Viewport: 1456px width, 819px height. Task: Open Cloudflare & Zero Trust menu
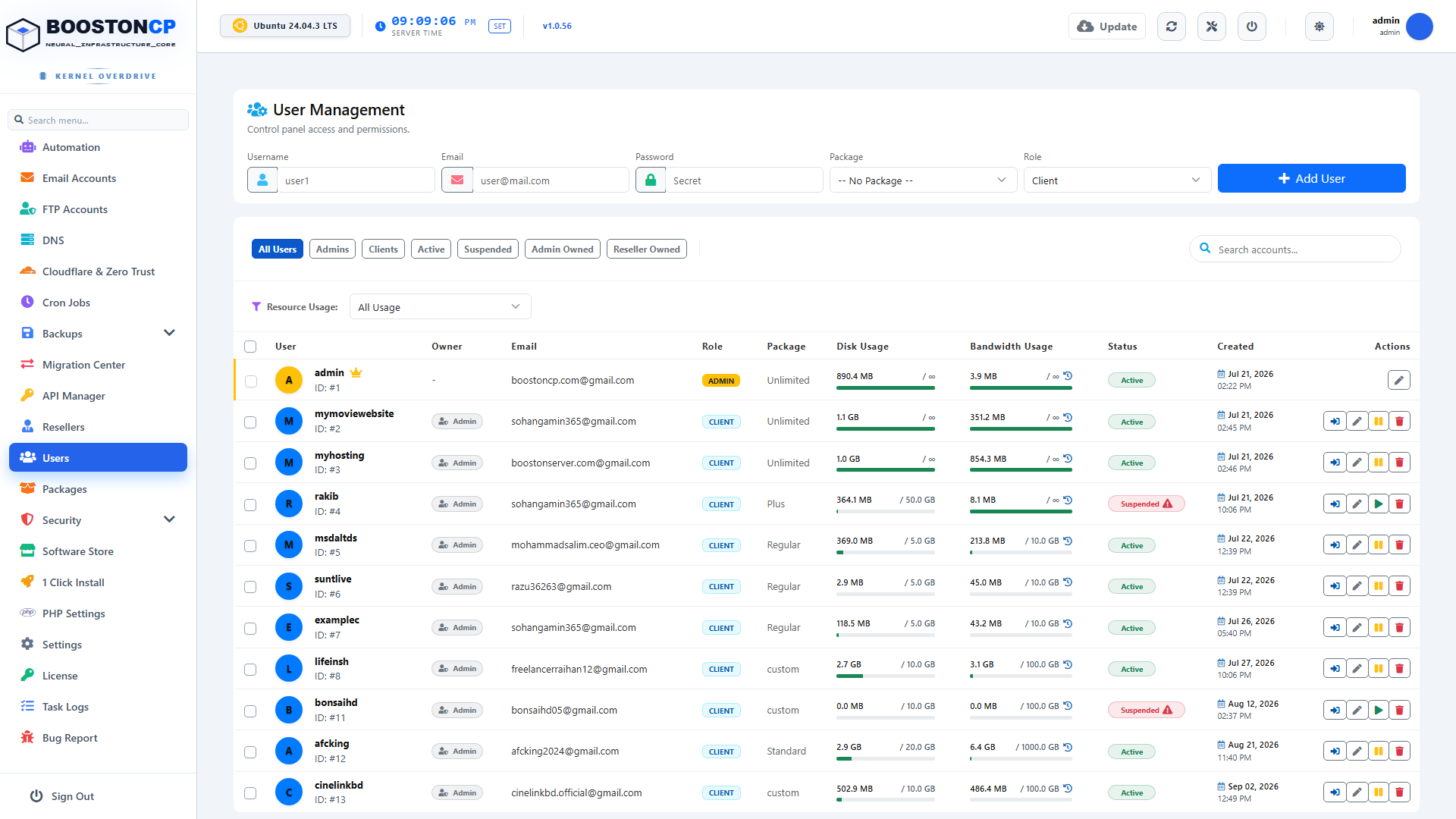pyautogui.click(x=99, y=271)
